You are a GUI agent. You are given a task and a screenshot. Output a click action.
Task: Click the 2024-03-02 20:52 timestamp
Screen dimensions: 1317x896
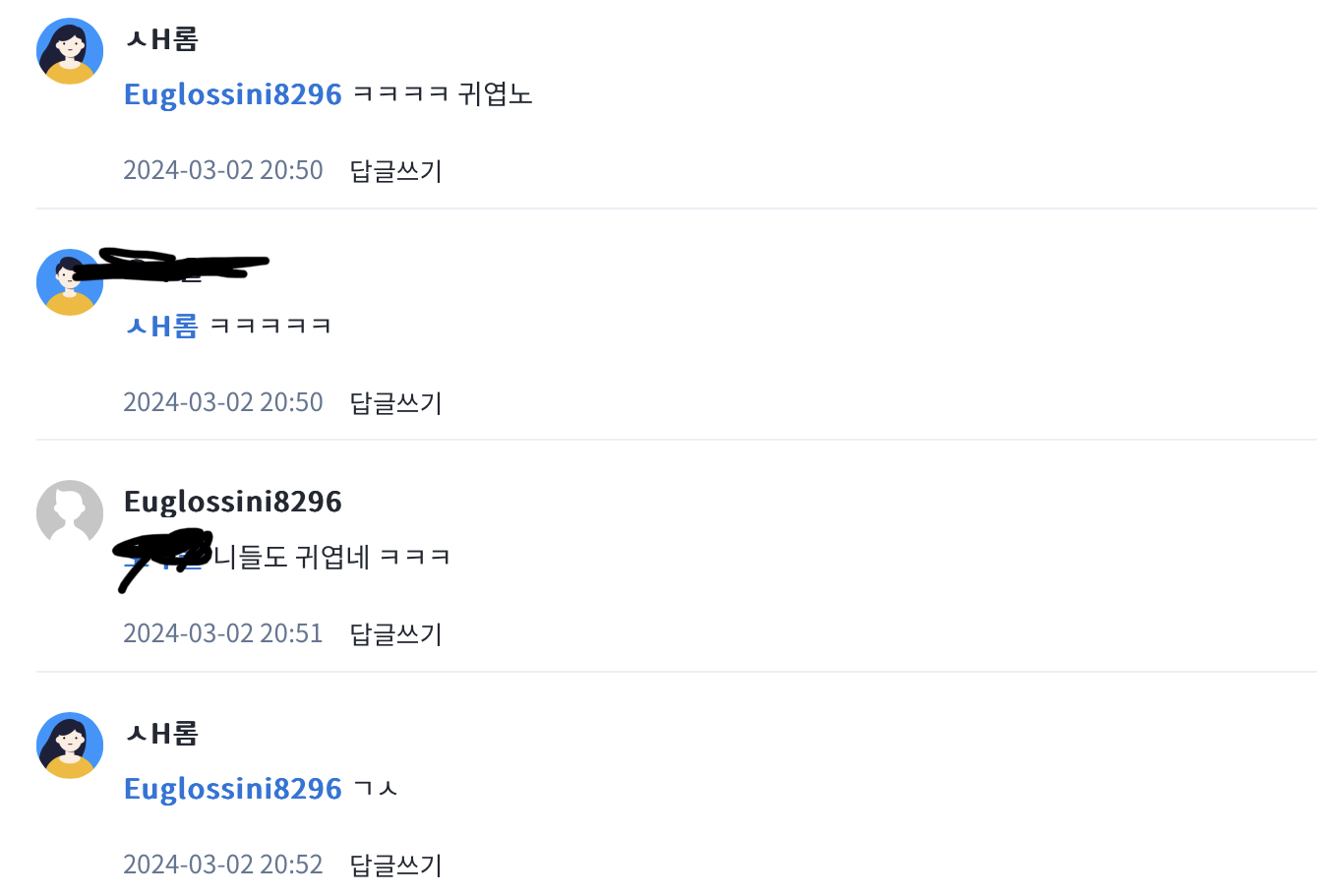[x=223, y=865]
